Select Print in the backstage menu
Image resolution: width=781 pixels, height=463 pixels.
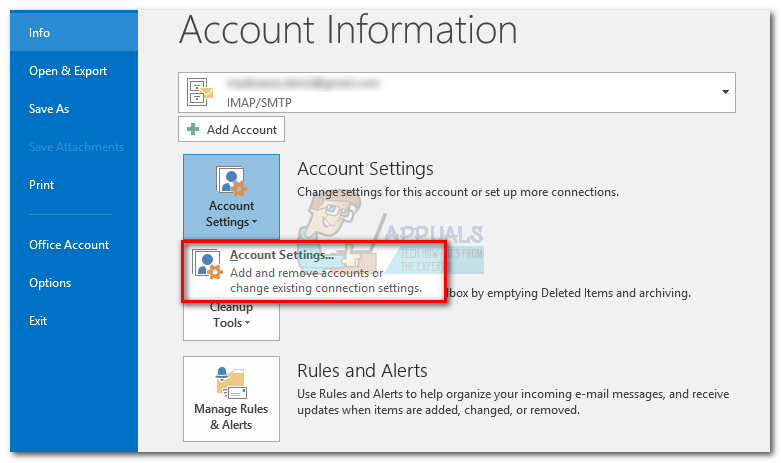click(42, 185)
